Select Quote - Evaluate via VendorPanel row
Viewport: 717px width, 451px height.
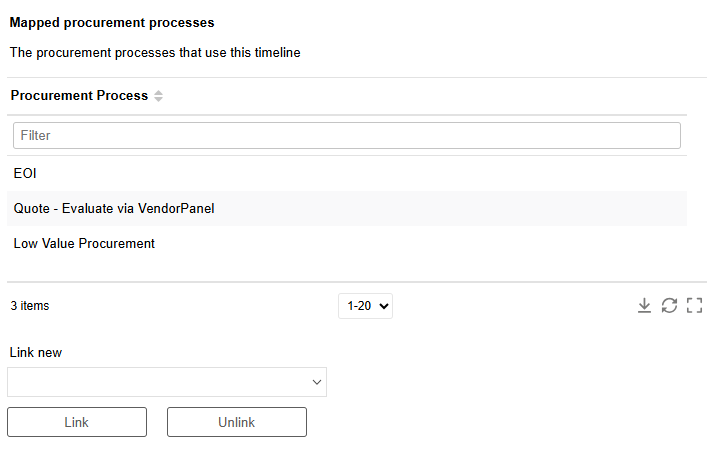347,209
